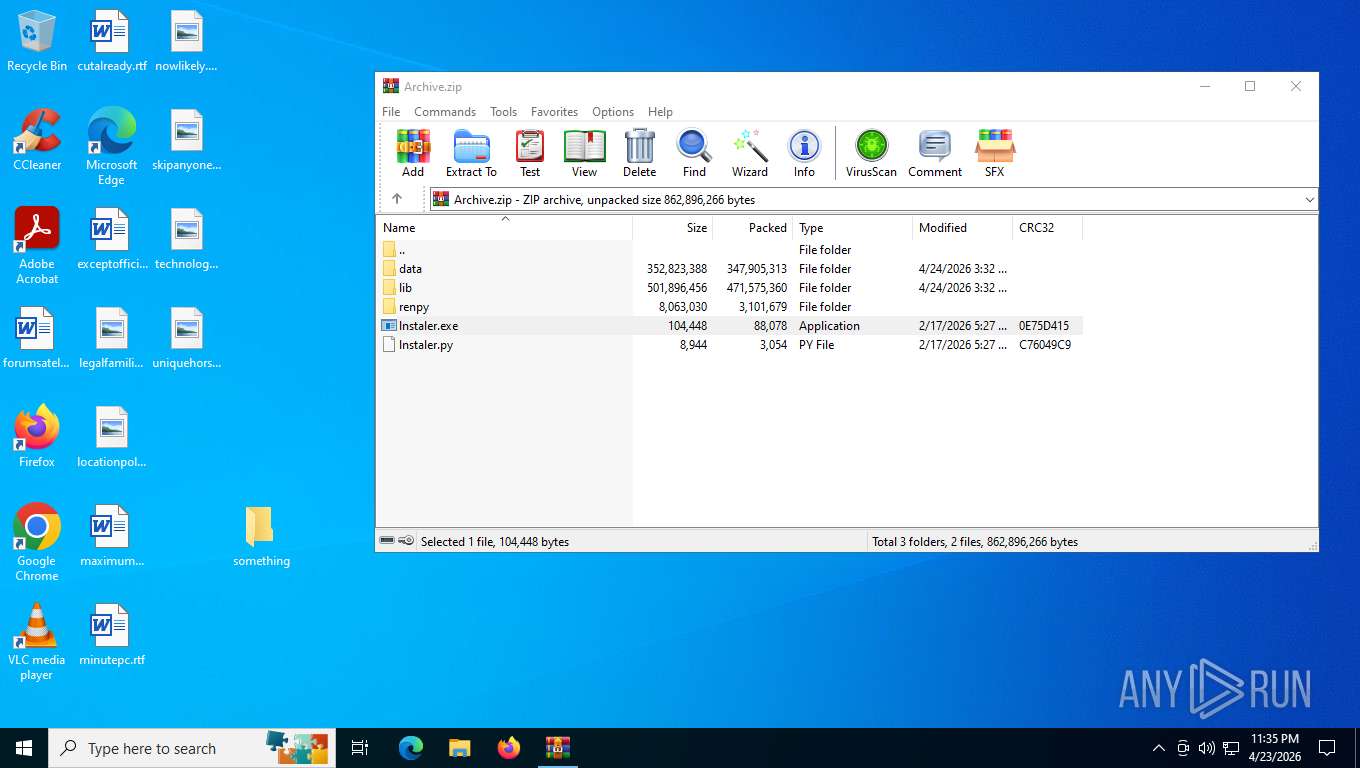Click the Comment toolbar icon

point(935,153)
